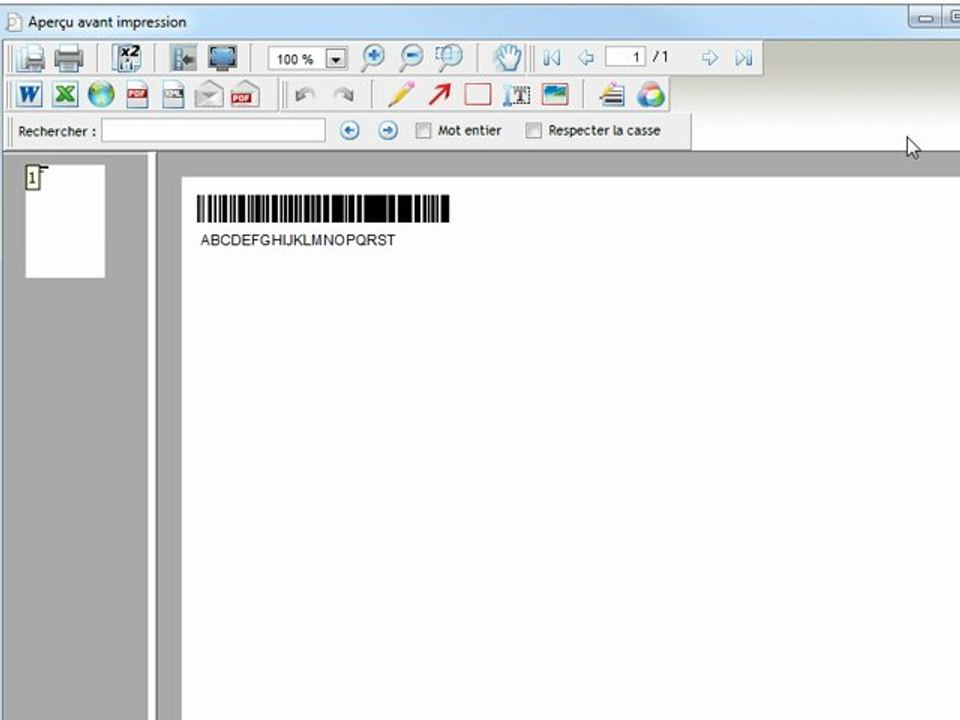Image resolution: width=960 pixels, height=720 pixels.
Task: Select the text box annotation tool
Action: point(516,95)
